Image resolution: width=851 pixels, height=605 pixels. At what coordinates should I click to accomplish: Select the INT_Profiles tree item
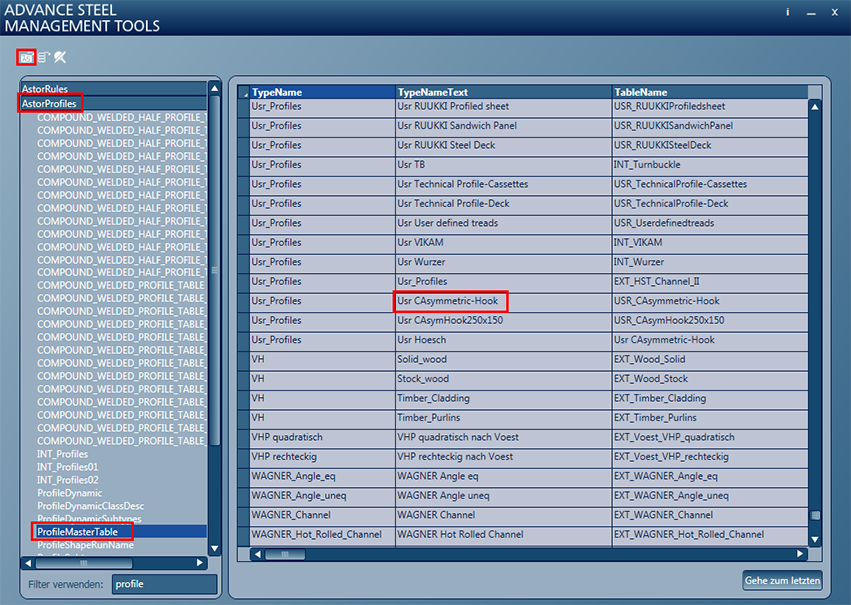click(62, 454)
